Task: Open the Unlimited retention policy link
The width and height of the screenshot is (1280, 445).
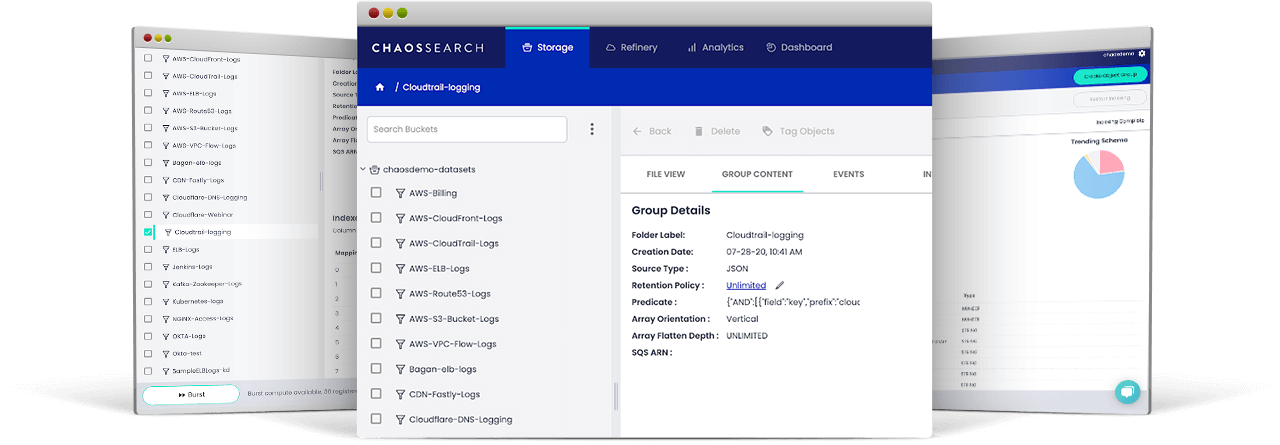Action: (x=746, y=285)
